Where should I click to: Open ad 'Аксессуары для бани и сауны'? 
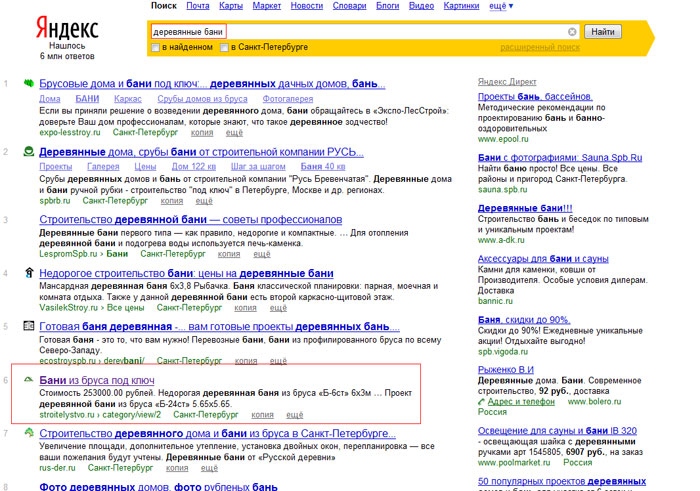(x=543, y=258)
